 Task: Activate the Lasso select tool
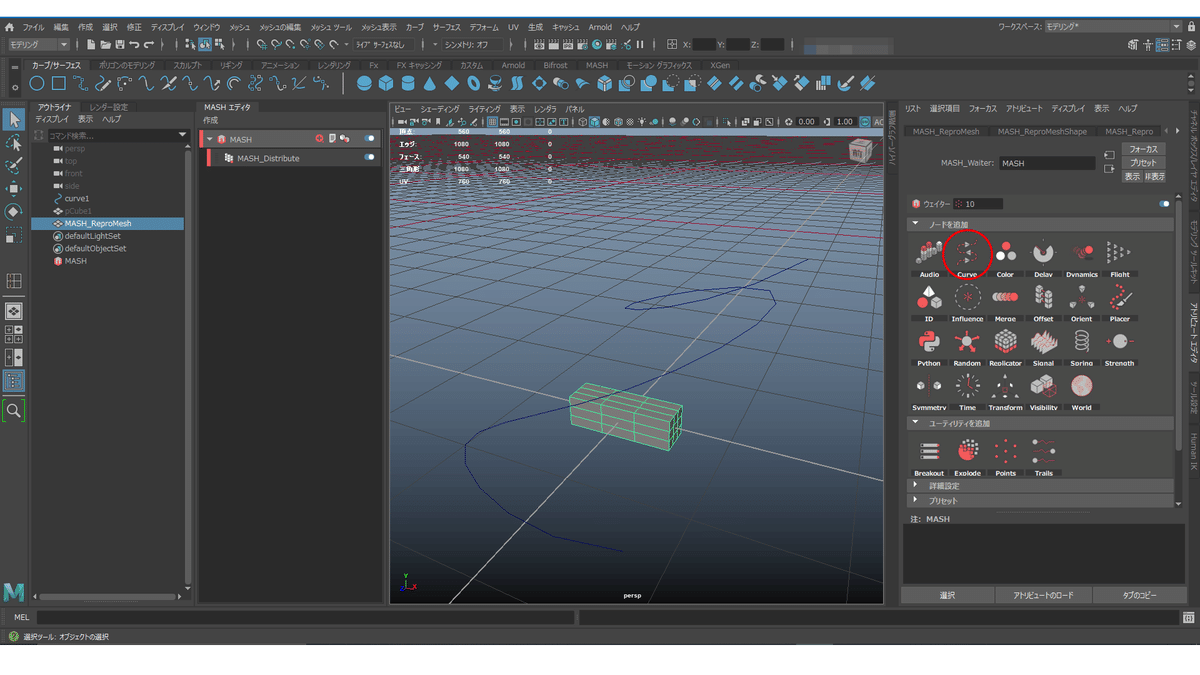tap(14, 143)
